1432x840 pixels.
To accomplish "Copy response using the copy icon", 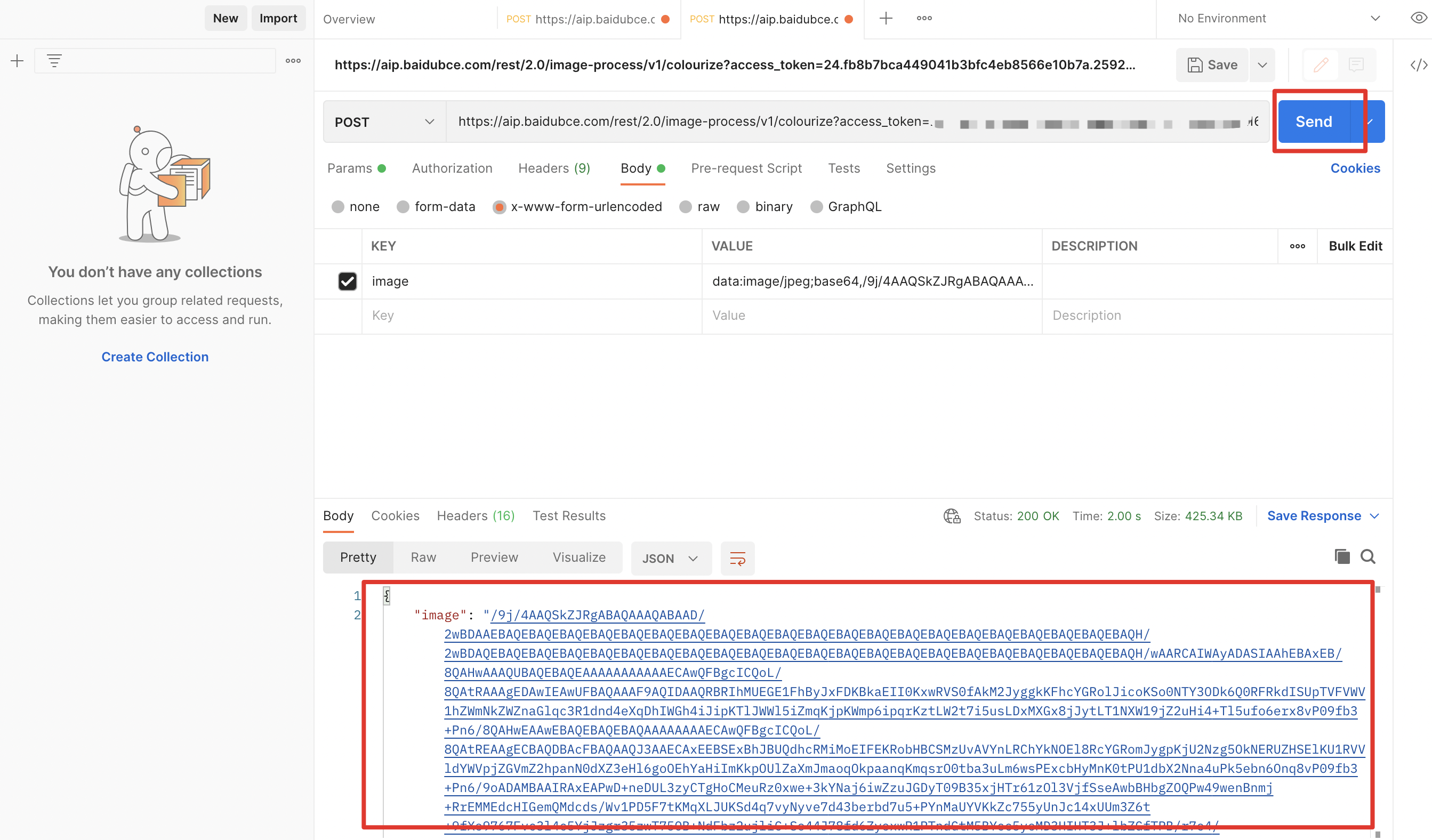I will 1342,556.
